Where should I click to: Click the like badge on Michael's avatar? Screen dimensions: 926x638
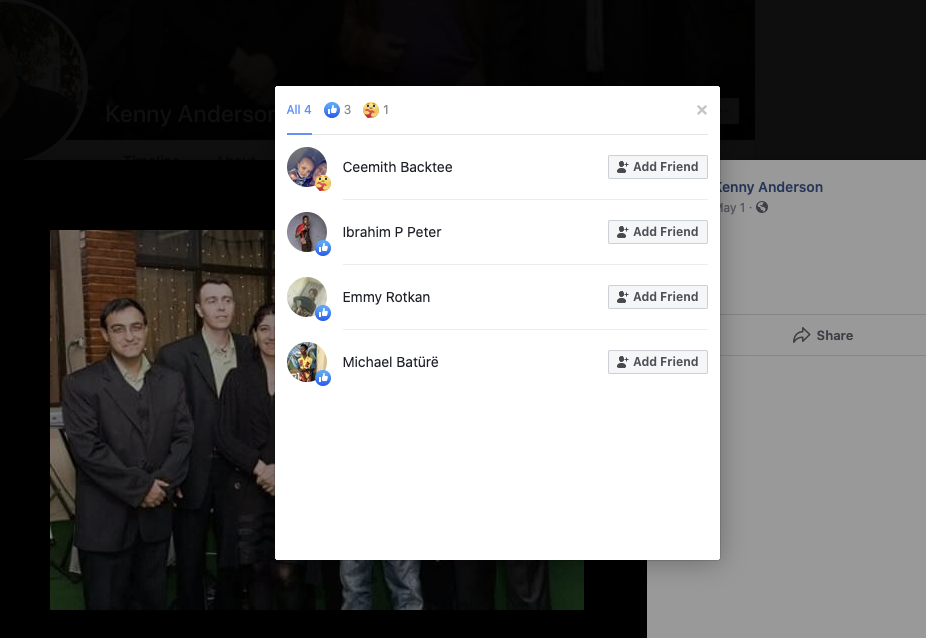(322, 378)
